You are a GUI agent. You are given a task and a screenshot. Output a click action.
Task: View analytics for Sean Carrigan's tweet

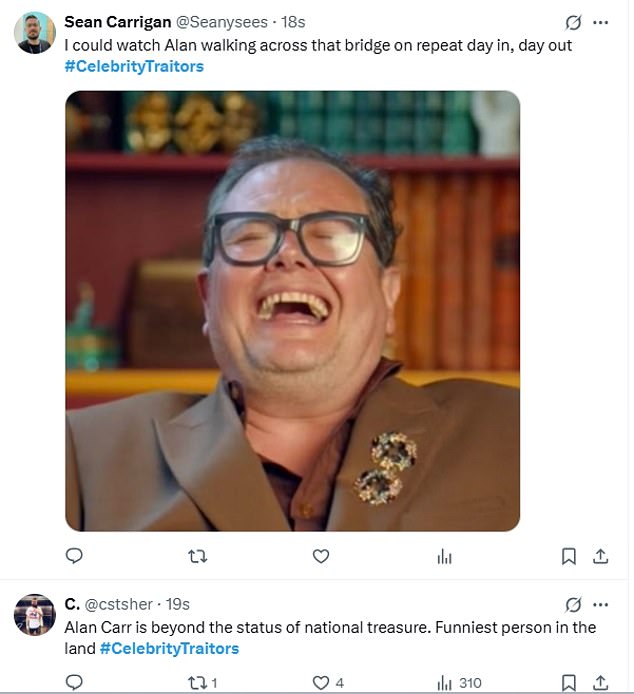445,557
